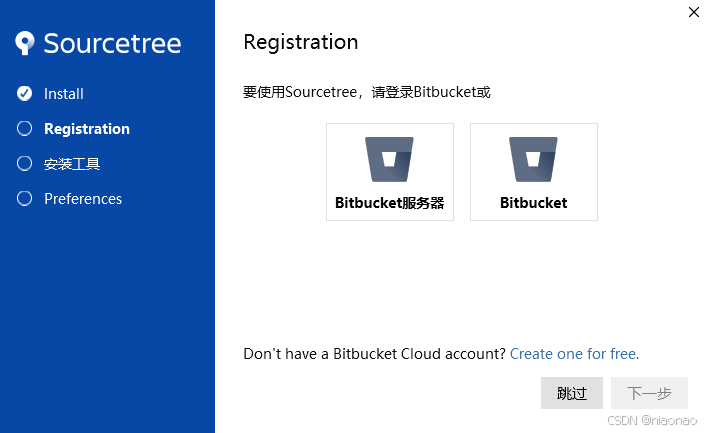Viewport: 713px width, 433px height.
Task: Click the Don't have a Bitbucket Cloud account text
Action: [x=374, y=354]
